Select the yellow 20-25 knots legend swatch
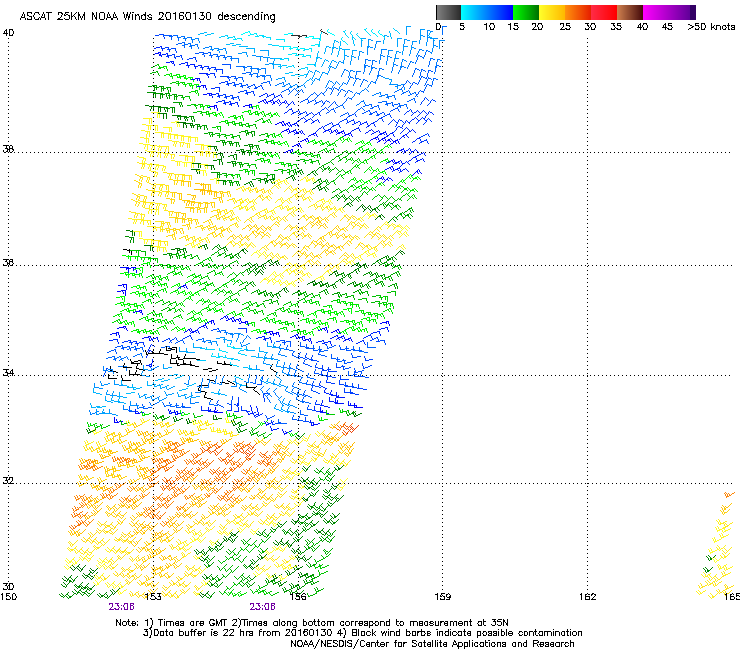 point(552,12)
